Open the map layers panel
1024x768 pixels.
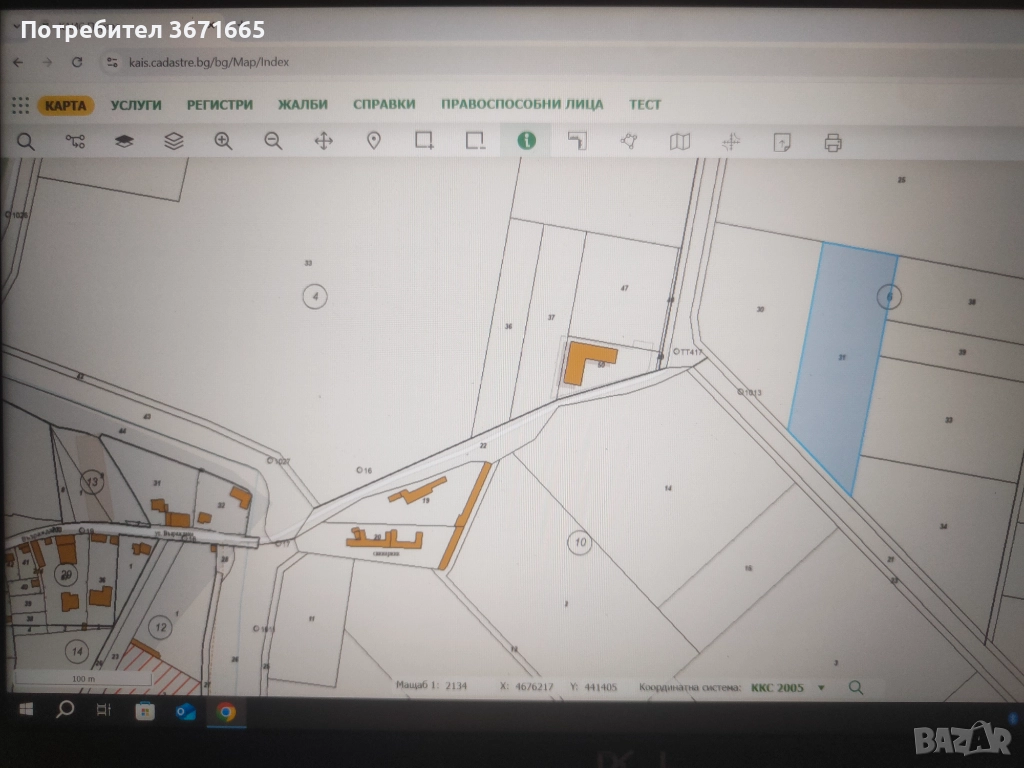(124, 141)
